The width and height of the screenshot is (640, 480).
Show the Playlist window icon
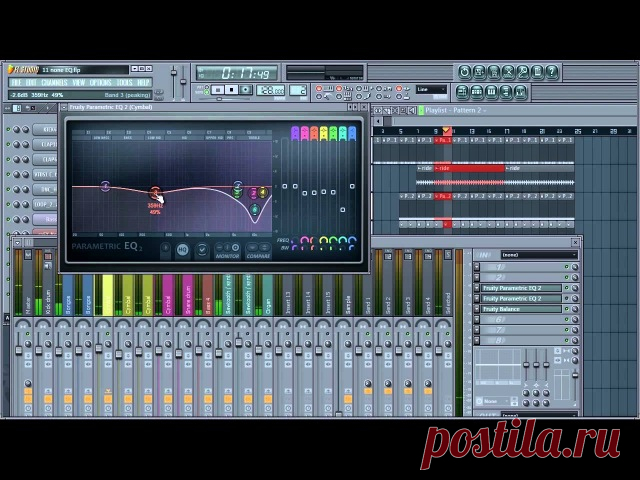[462, 92]
